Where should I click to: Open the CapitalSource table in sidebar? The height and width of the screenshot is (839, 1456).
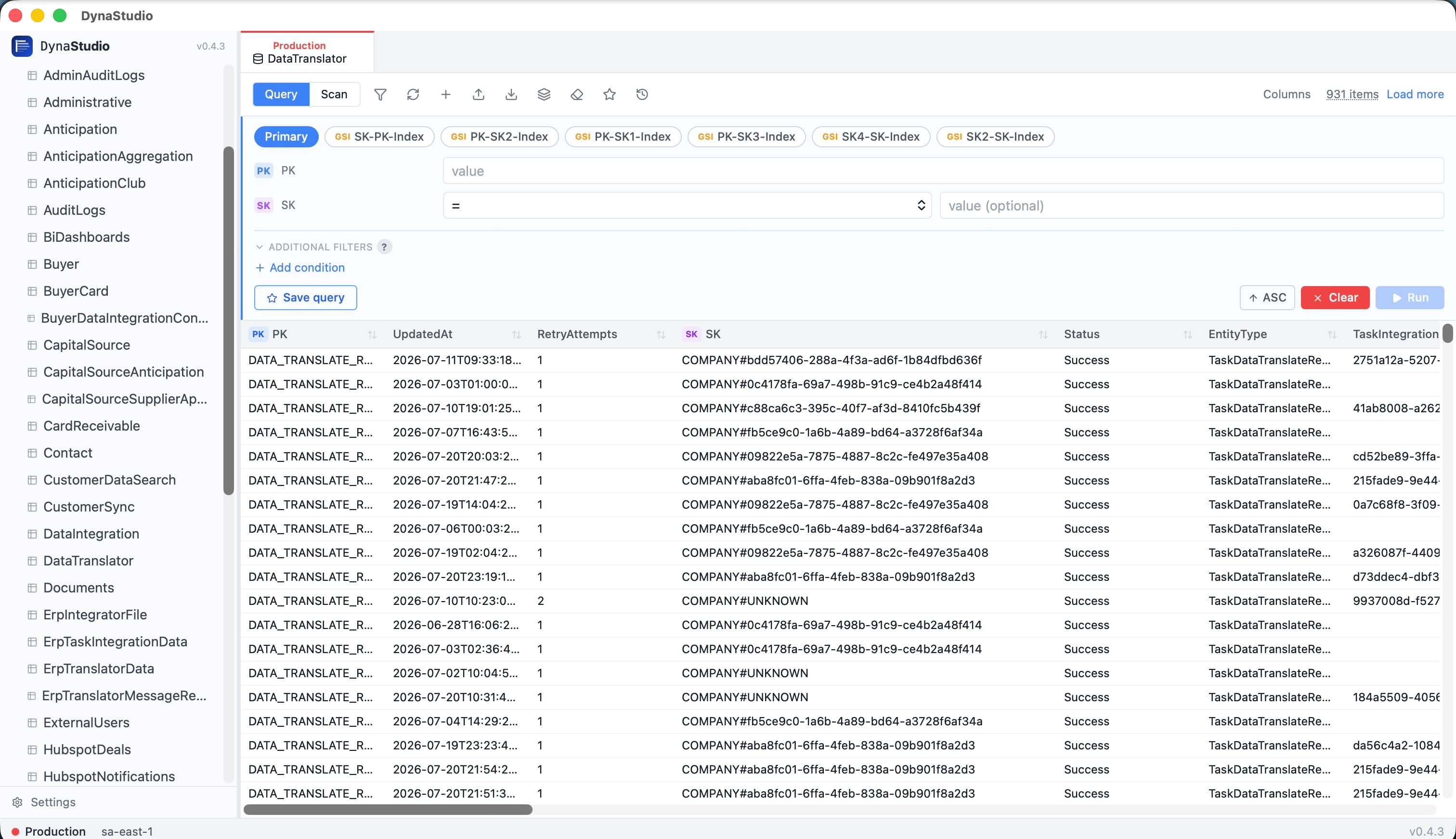pyautogui.click(x=86, y=345)
